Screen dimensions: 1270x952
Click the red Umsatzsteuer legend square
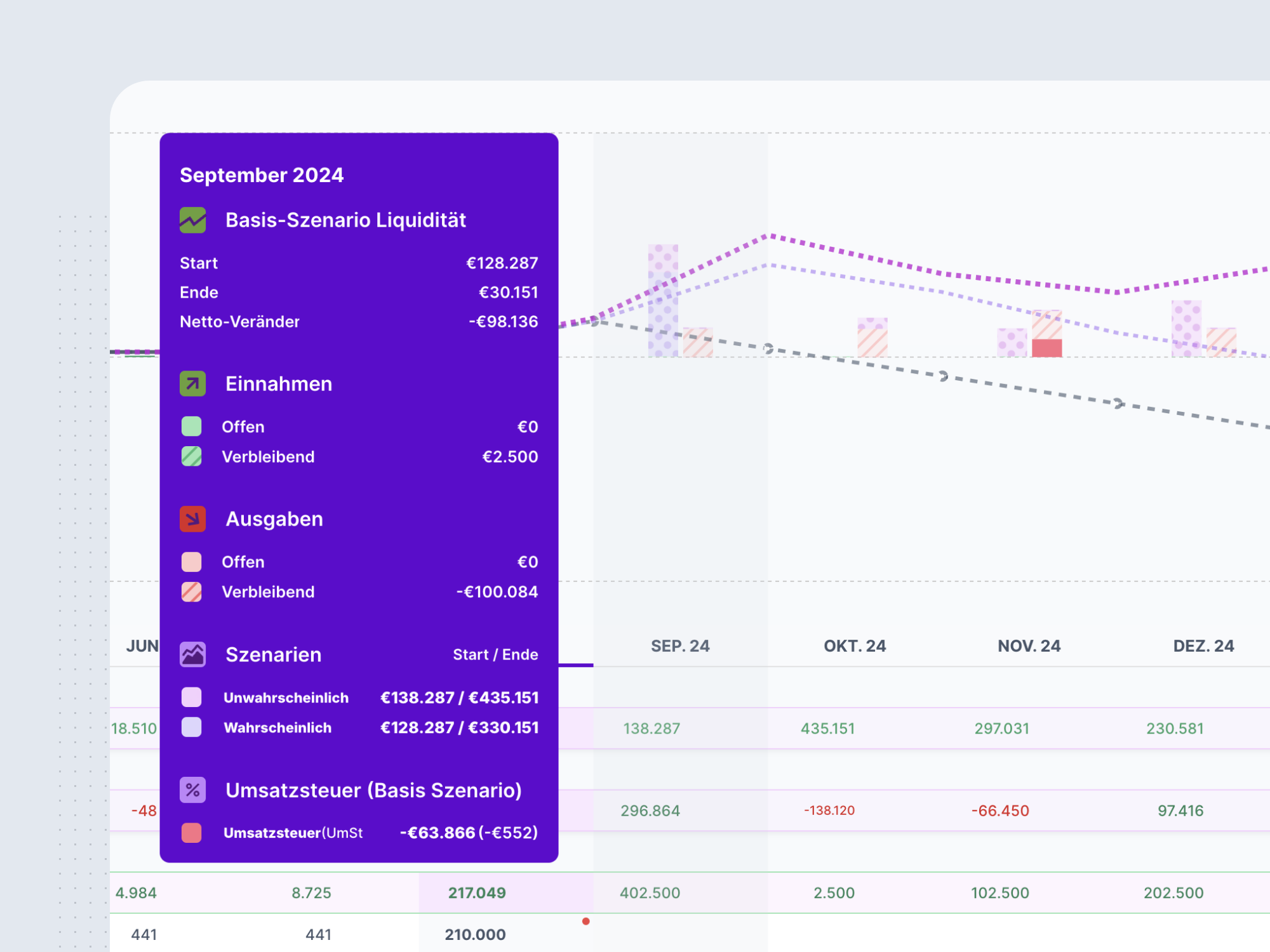point(192,833)
